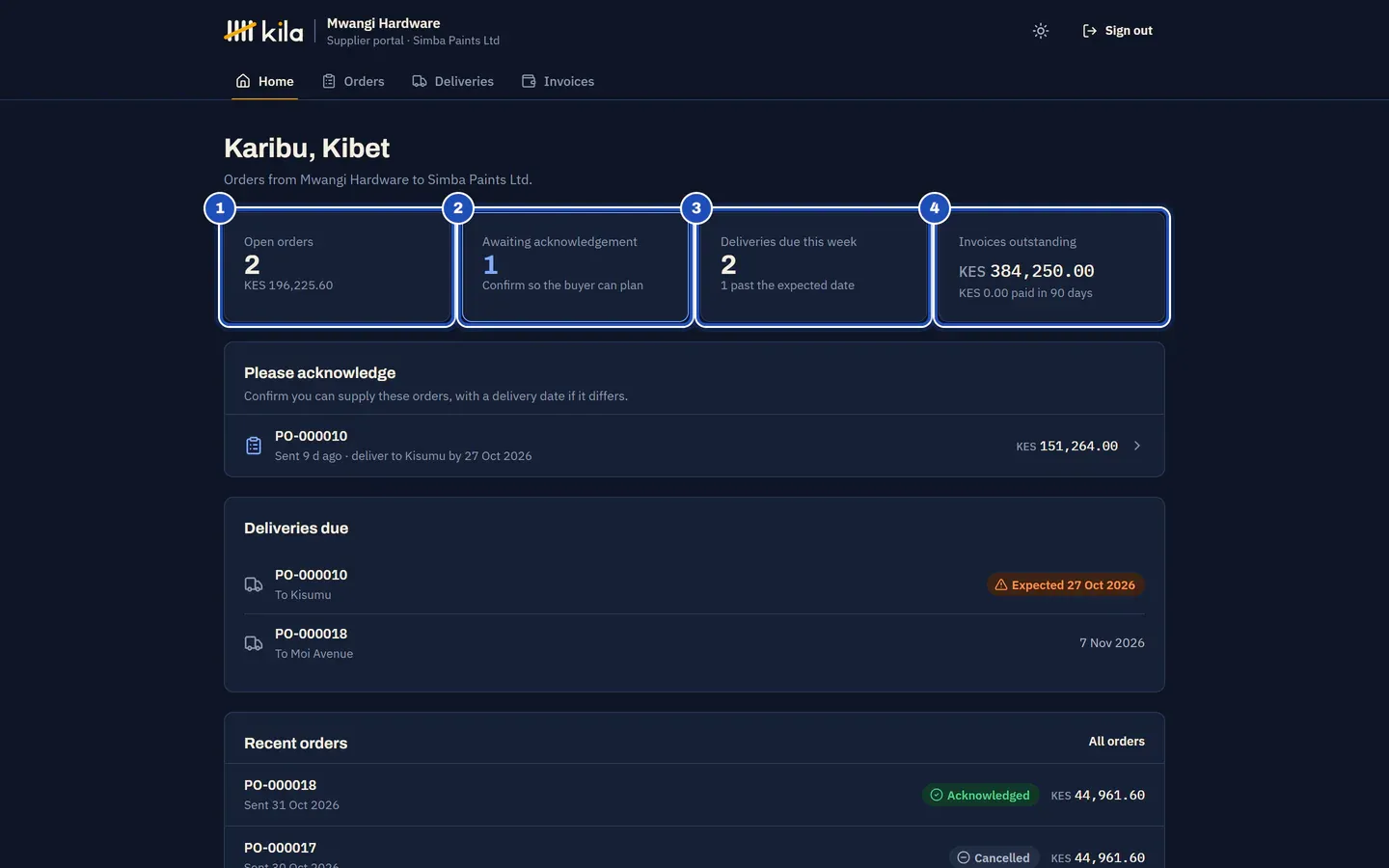This screenshot has width=1389, height=868.
Task: Click the Cancelled status badge
Action: [994, 857]
